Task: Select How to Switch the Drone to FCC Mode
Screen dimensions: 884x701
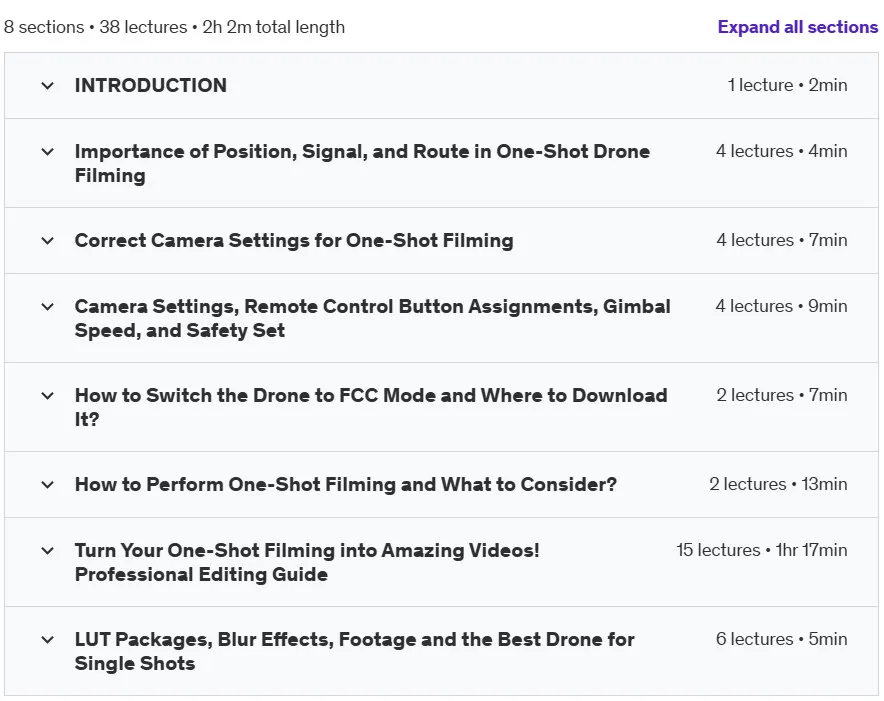Action: 370,407
